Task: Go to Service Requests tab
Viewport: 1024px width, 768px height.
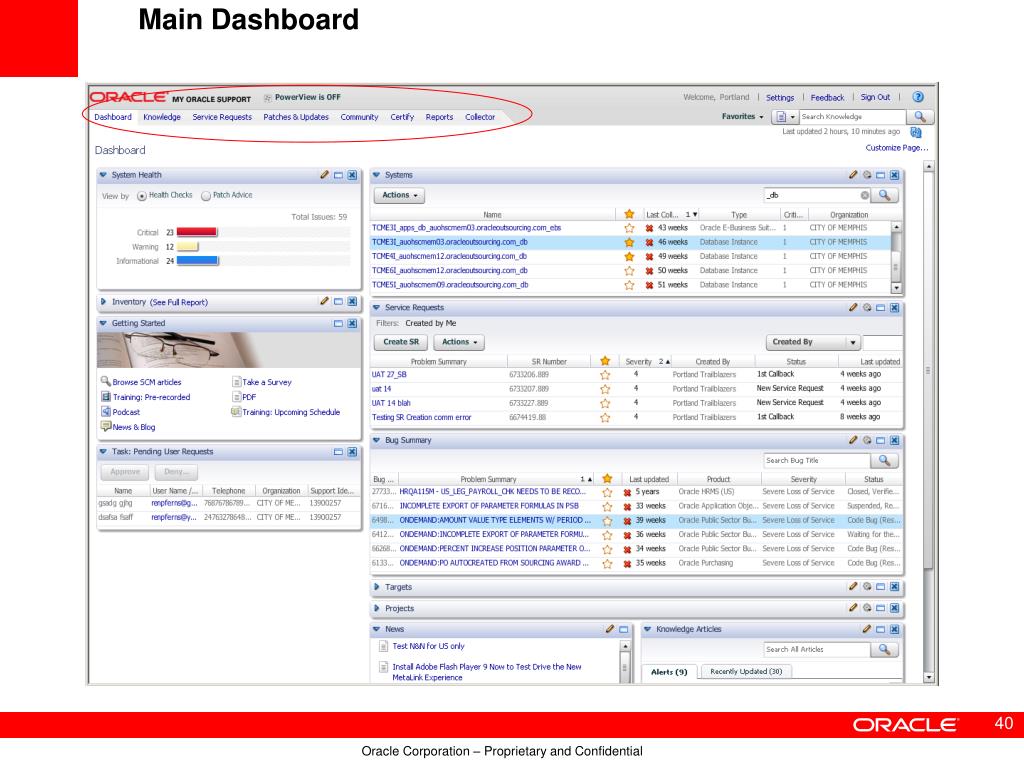Action: coord(222,117)
